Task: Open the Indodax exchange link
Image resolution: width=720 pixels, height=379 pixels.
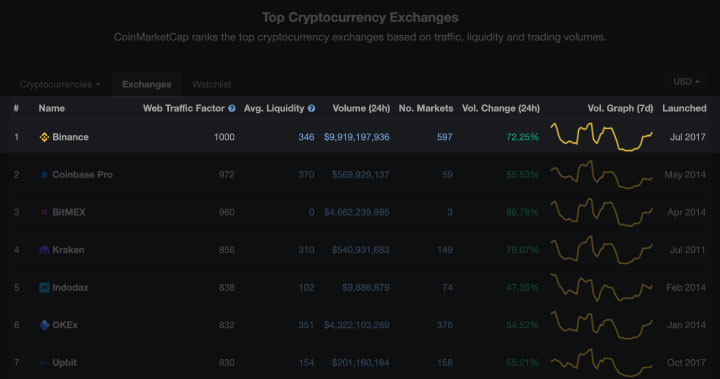Action: (x=70, y=288)
